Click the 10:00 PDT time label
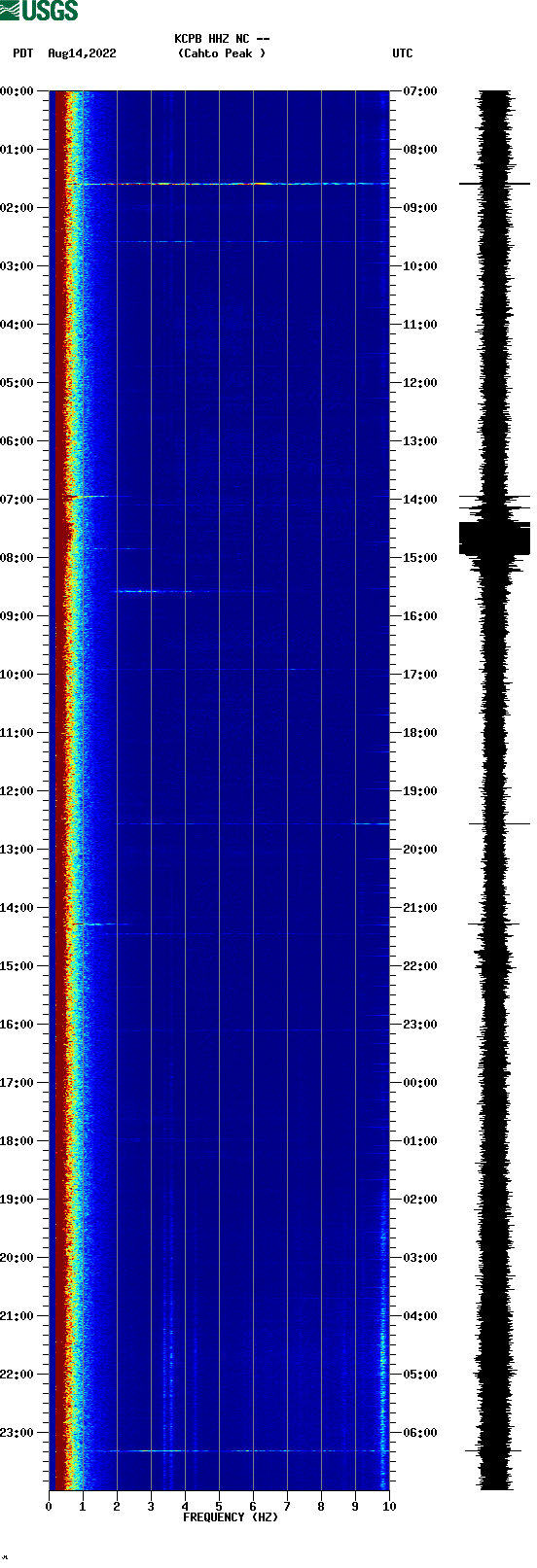Viewport: 537px width, 1568px height. click(18, 675)
